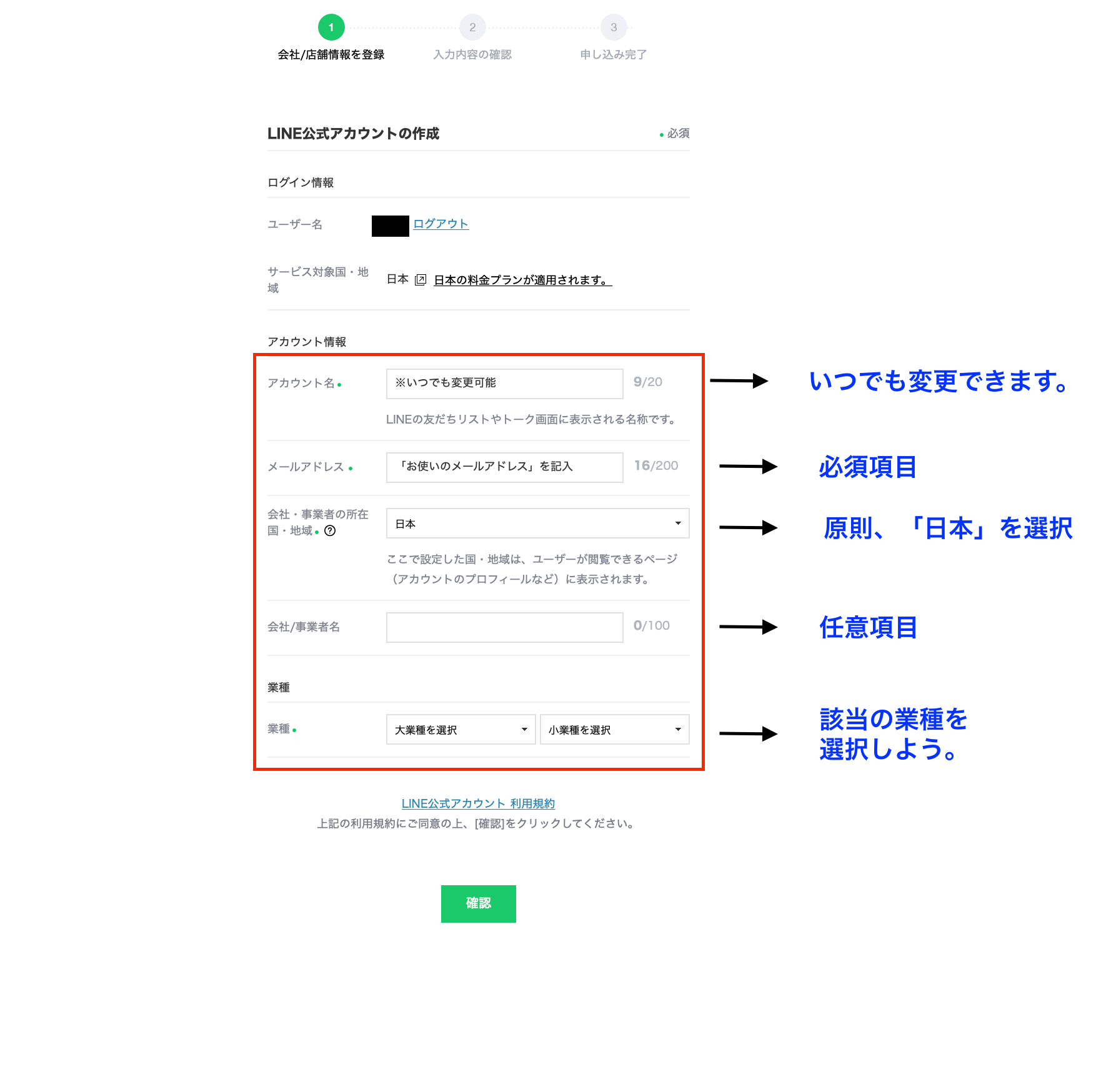Screen dimensions: 1111x1092
Task: Click the LINEの友だちリスト description text
Action: 532,419
